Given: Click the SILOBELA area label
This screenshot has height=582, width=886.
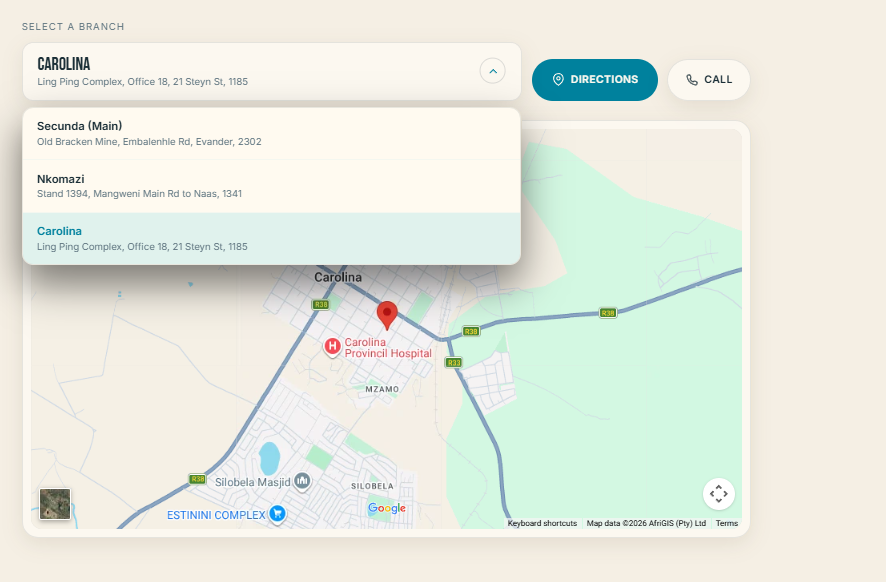Looking at the screenshot, I should coord(372,486).
